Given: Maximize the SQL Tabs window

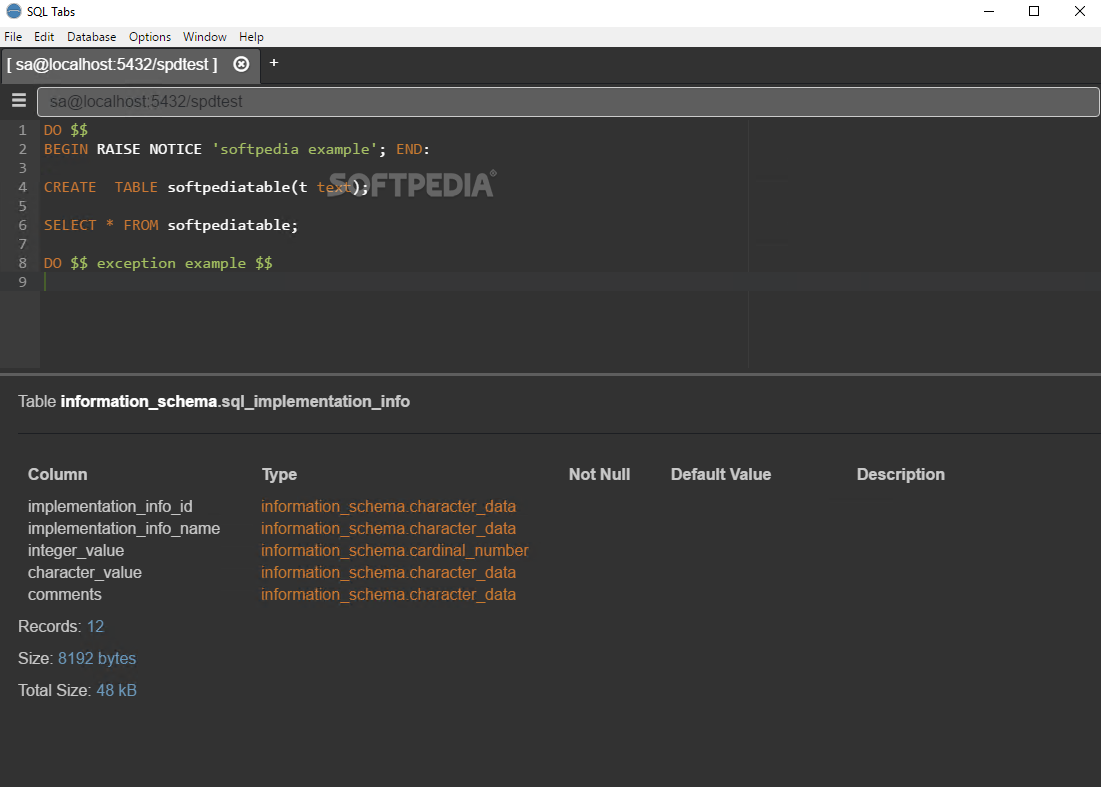Looking at the screenshot, I should 1034,11.
